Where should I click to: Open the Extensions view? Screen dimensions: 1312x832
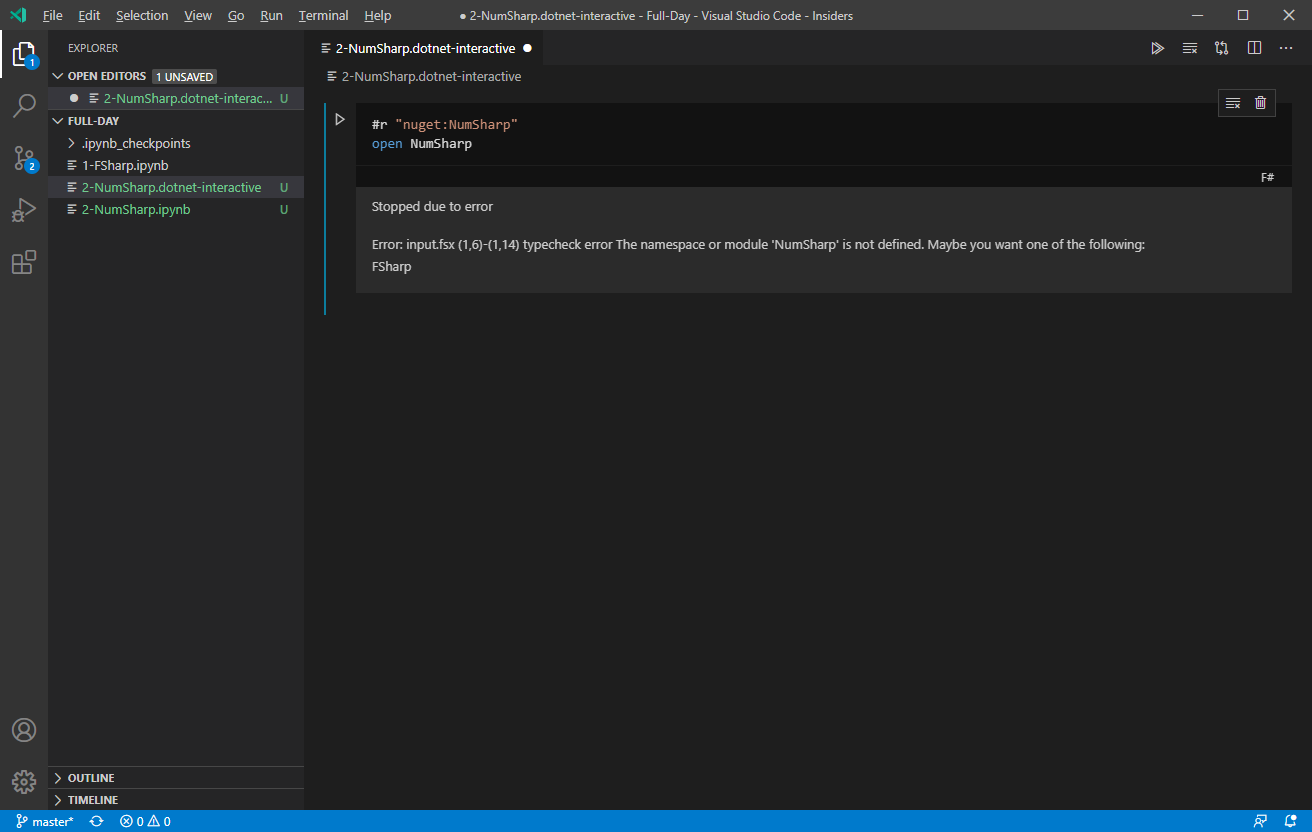(24, 262)
